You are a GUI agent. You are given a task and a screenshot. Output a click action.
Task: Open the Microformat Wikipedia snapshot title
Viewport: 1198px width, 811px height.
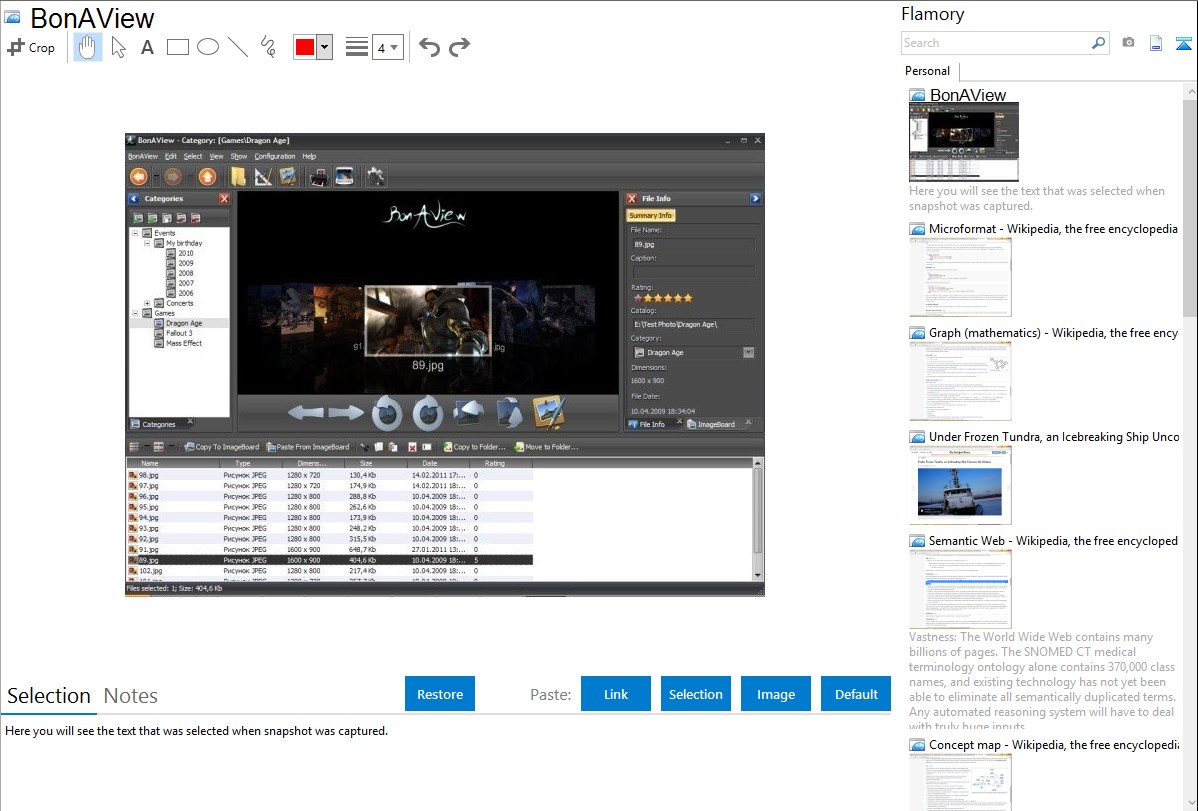tap(1053, 229)
